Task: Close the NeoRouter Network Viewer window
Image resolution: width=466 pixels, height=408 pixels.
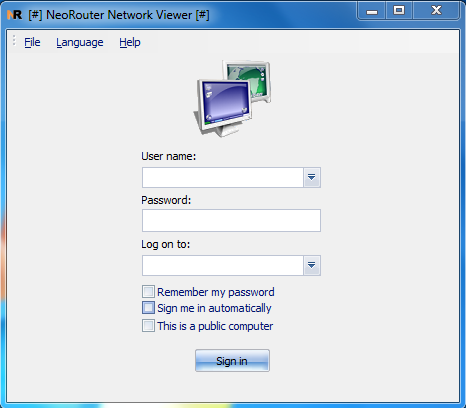Action: [436, 11]
